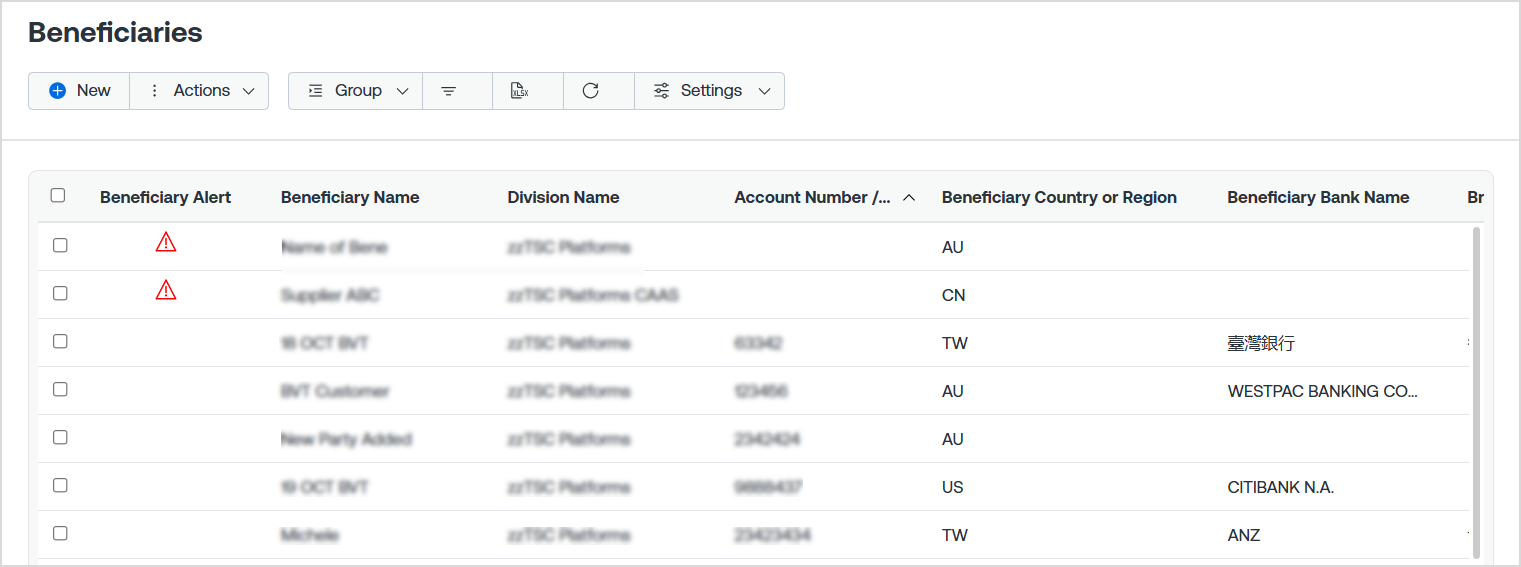Click the indent icon on the Group button

pyautogui.click(x=315, y=91)
